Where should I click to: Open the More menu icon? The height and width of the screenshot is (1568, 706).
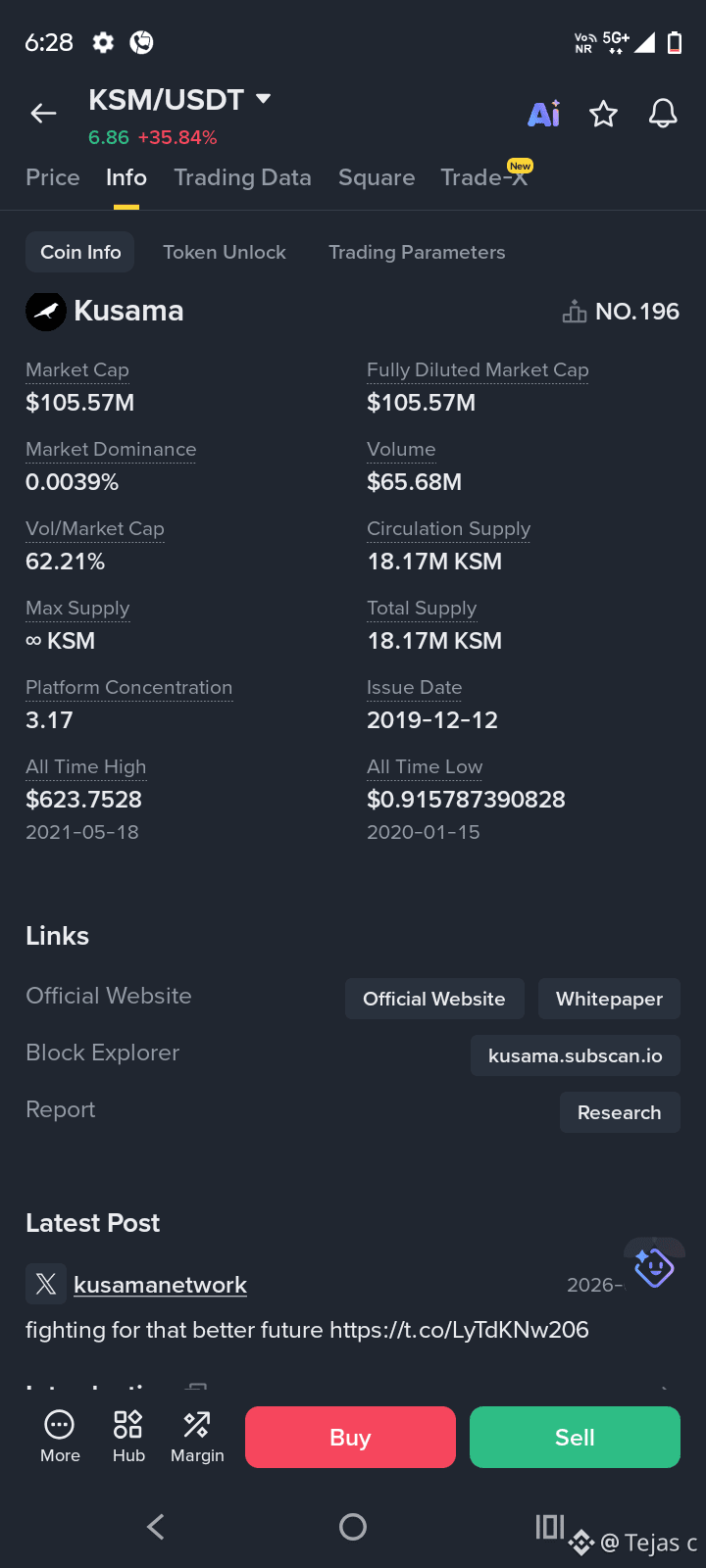[60, 1437]
